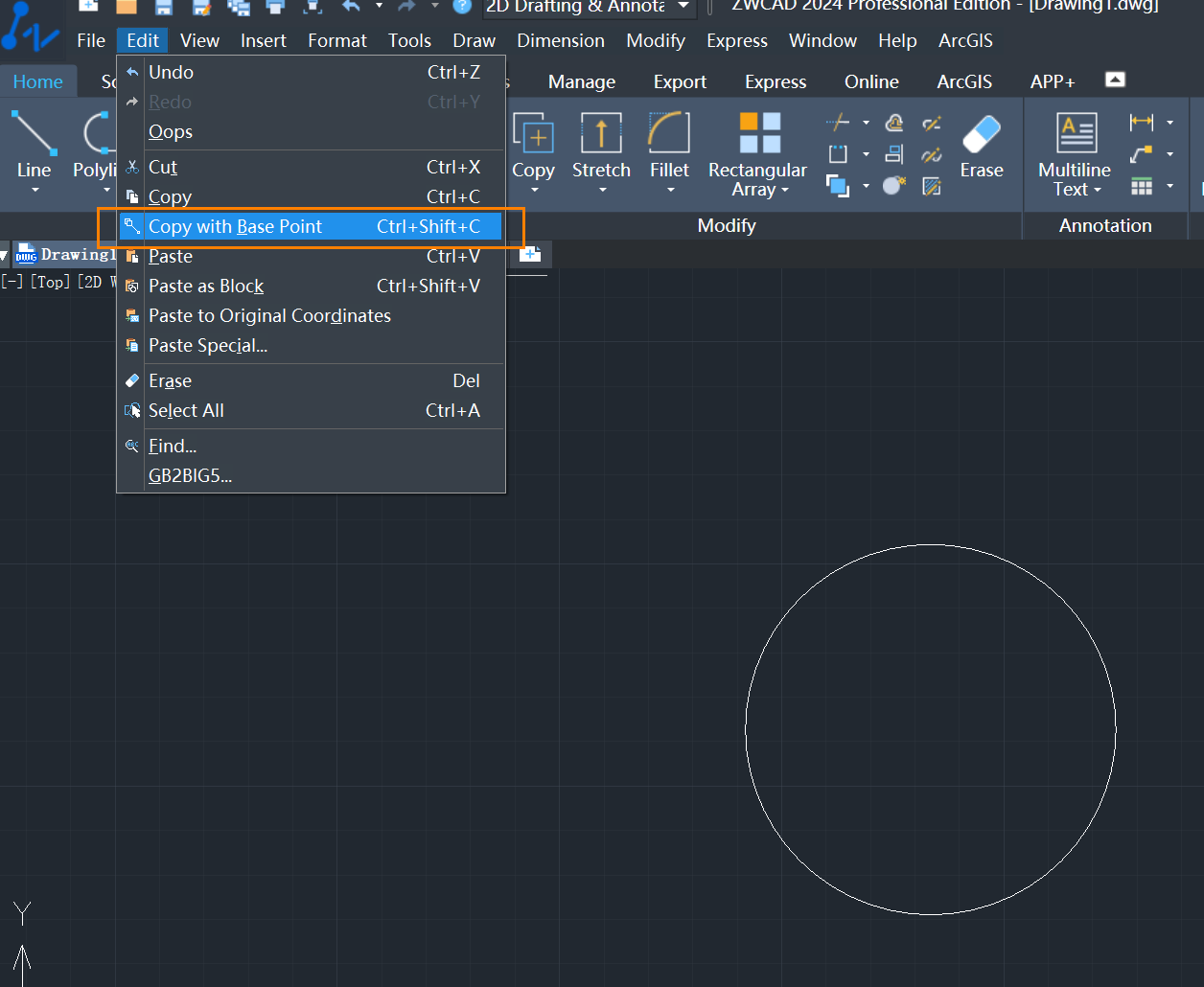
Task: Choose Copy with Base Point
Action: [x=311, y=226]
